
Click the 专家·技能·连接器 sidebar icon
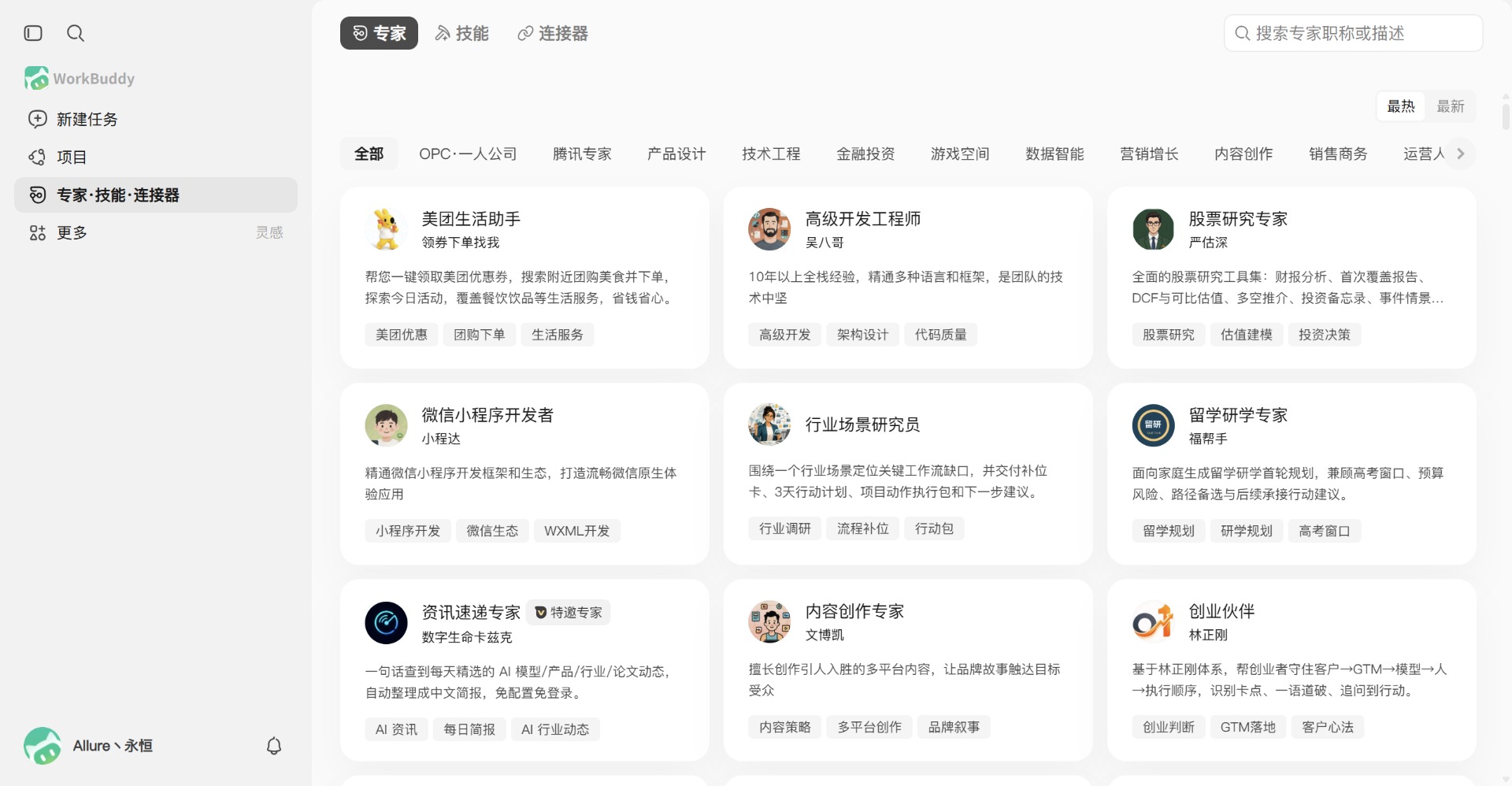[x=37, y=195]
